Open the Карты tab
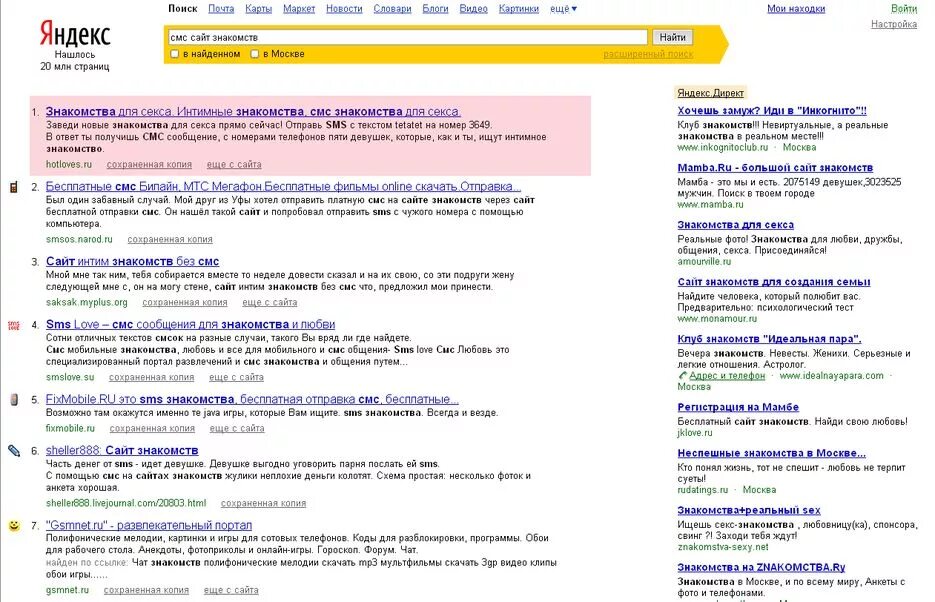This screenshot has height=602, width=935. pos(259,9)
